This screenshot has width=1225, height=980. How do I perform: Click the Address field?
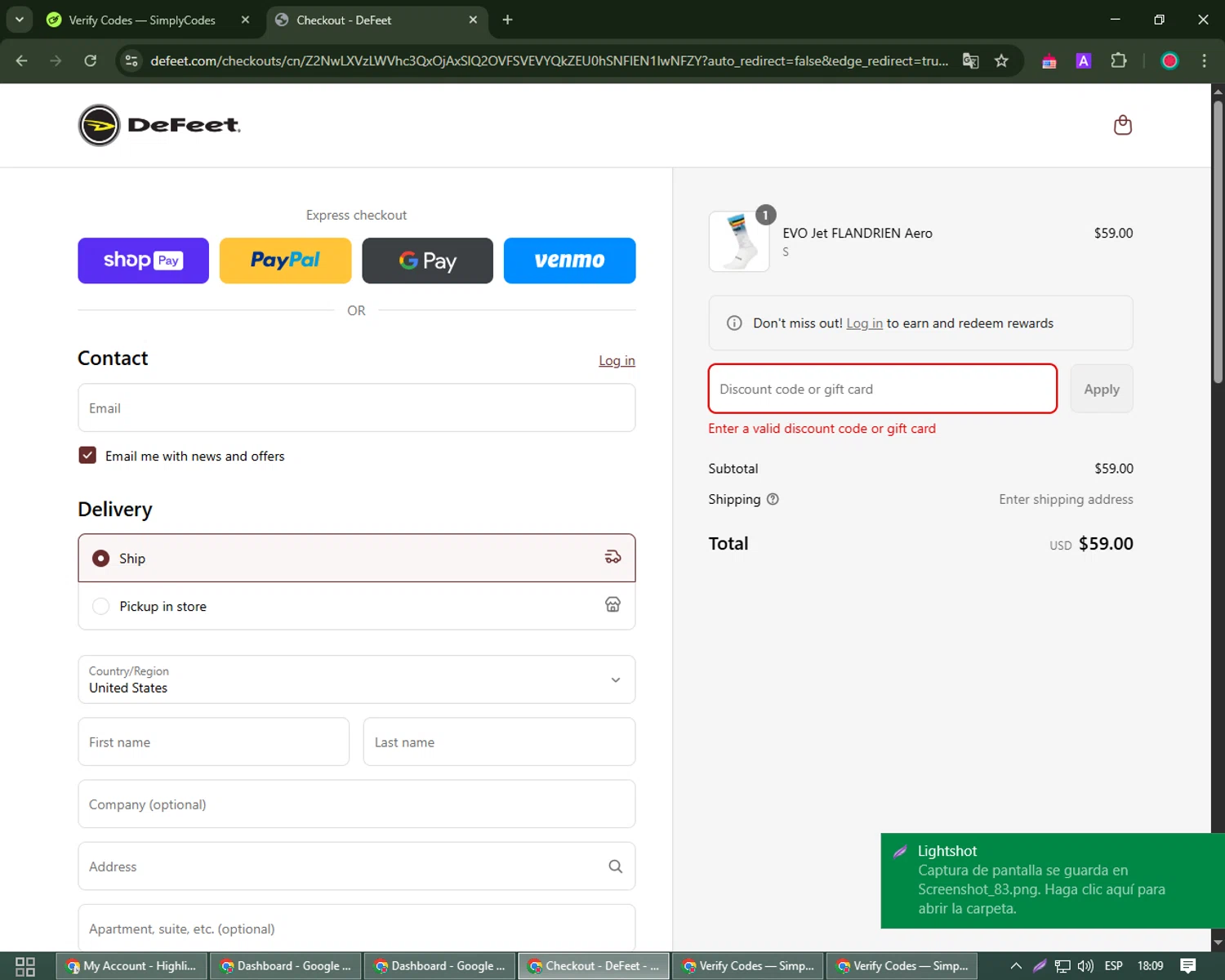(356, 866)
